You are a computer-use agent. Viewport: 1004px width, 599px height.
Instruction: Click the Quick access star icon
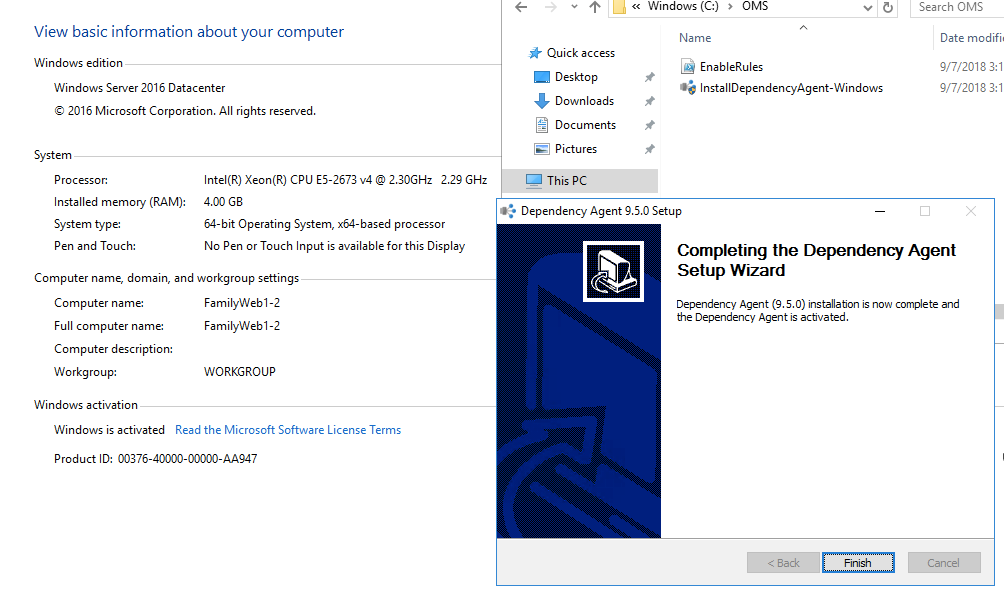pyautogui.click(x=535, y=53)
